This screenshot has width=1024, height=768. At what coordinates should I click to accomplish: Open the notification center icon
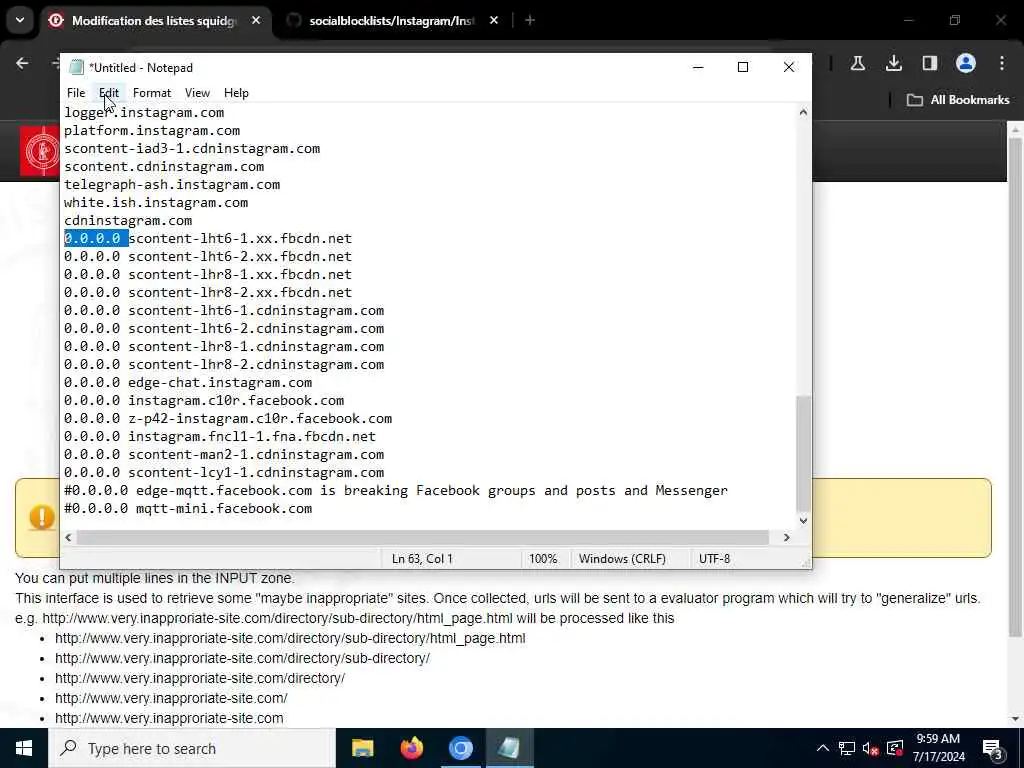click(993, 748)
